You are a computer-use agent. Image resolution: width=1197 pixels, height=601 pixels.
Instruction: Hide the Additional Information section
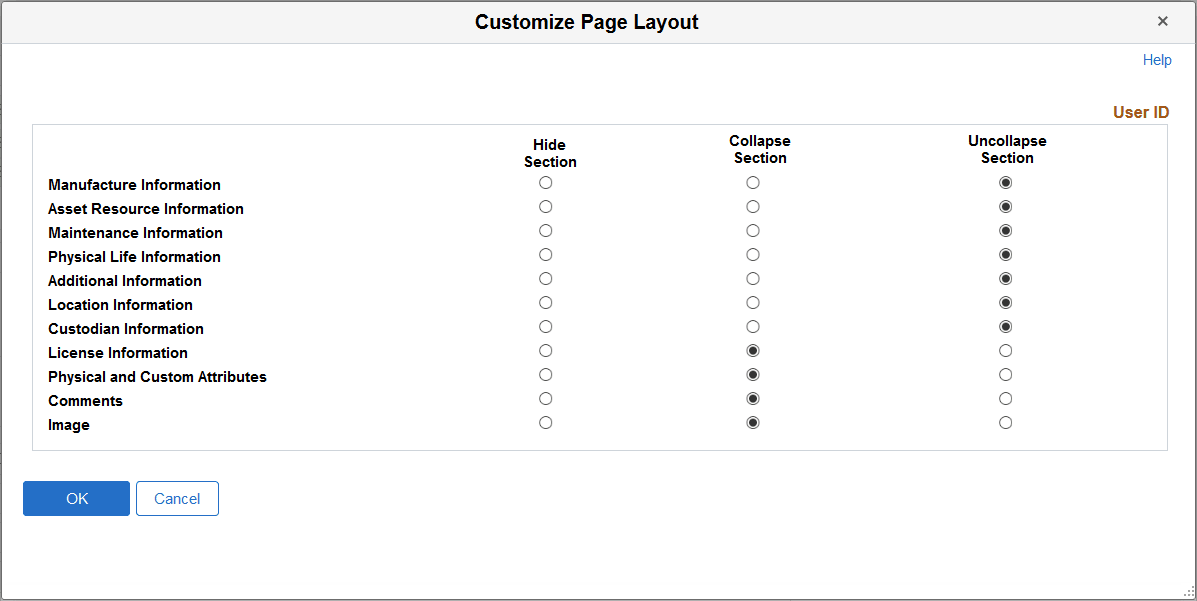[x=545, y=278]
